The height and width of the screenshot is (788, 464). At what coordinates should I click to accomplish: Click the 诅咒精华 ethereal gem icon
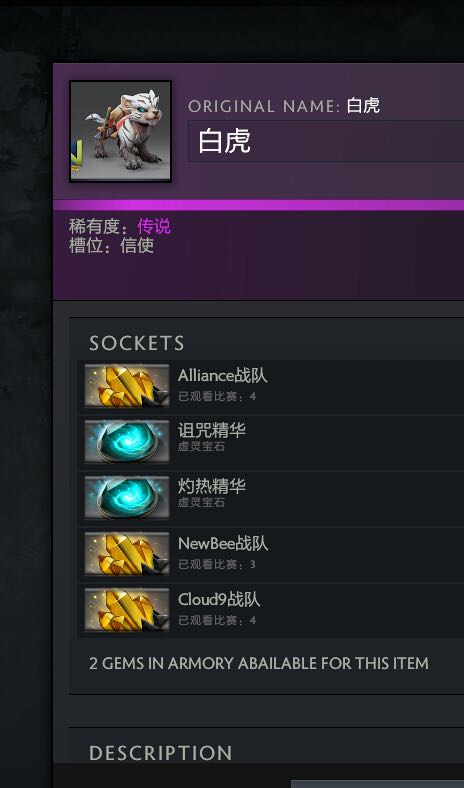[x=127, y=442]
